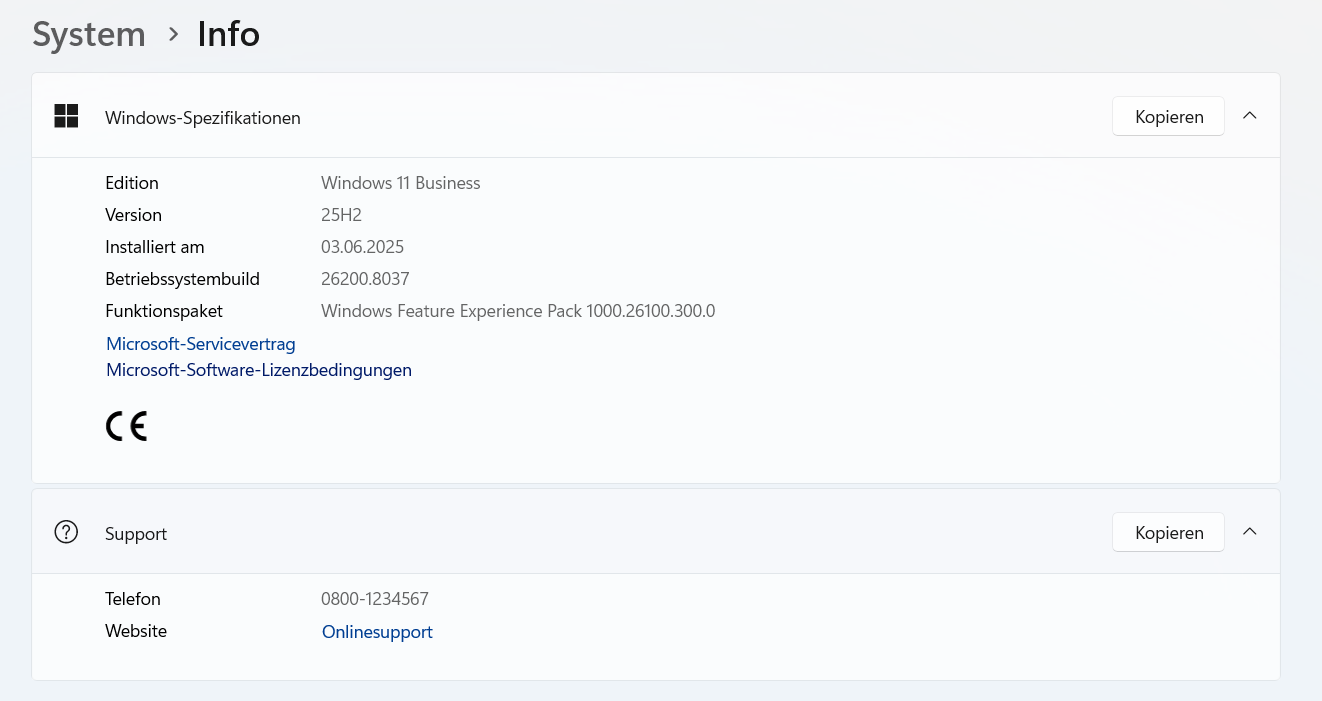The width and height of the screenshot is (1322, 701).
Task: Copy Windows specifications with Kopieren button
Action: click(1168, 116)
